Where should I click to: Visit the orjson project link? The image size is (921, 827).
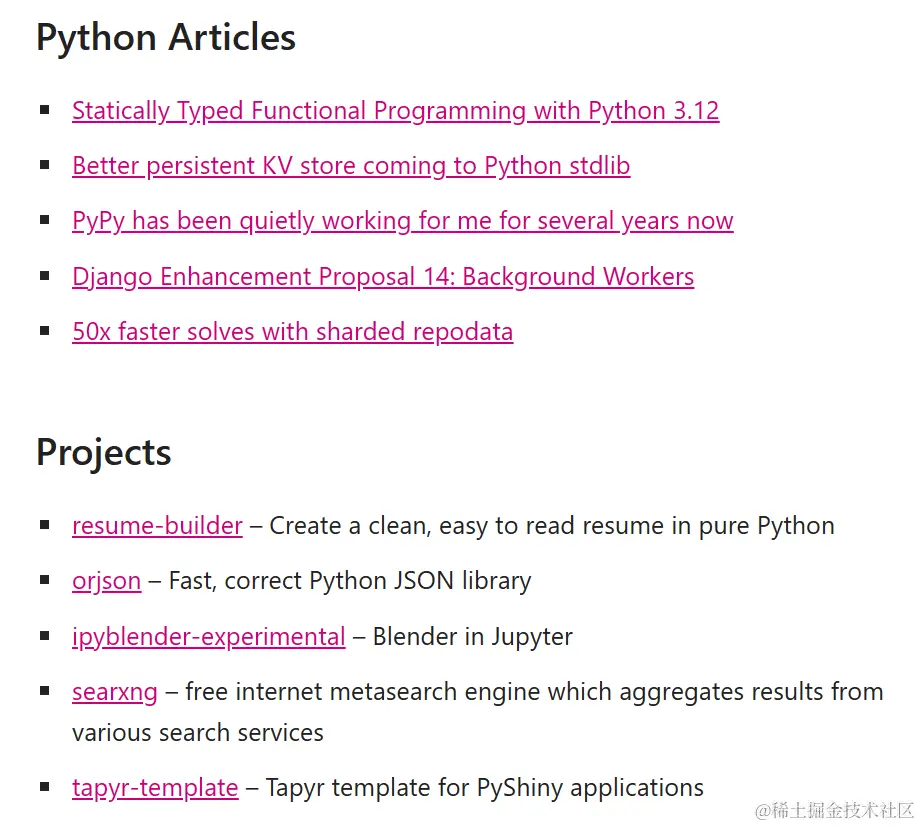107,581
